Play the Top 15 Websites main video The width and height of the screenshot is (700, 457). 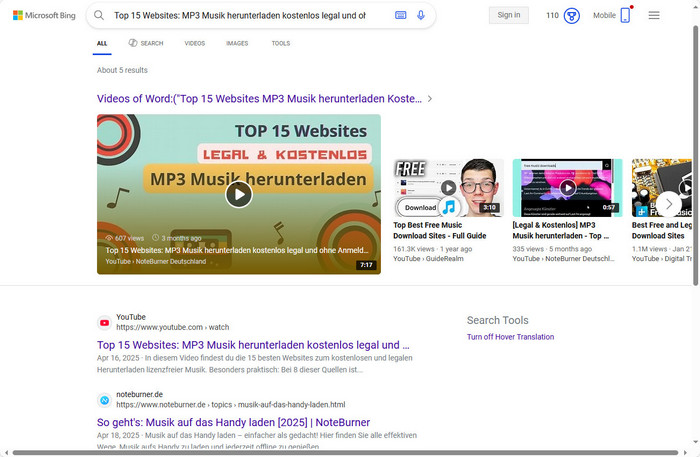(x=239, y=195)
